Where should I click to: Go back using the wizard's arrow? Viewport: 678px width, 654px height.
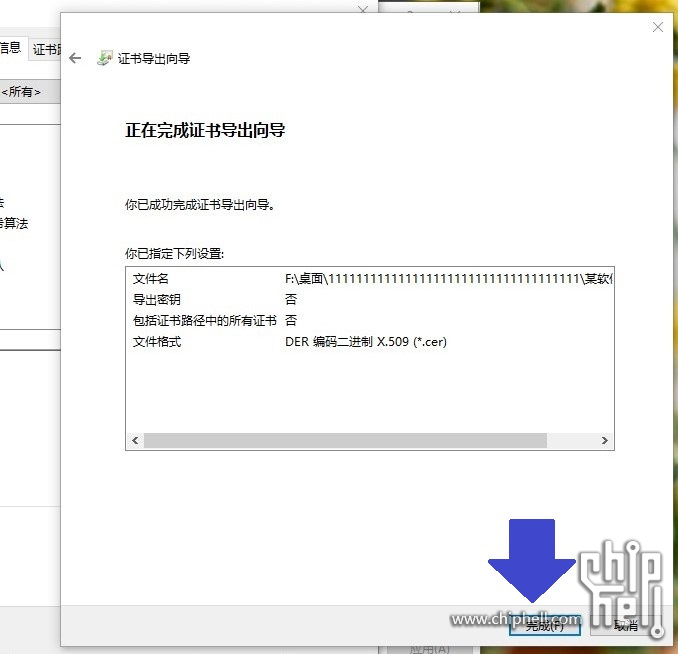[x=75, y=58]
